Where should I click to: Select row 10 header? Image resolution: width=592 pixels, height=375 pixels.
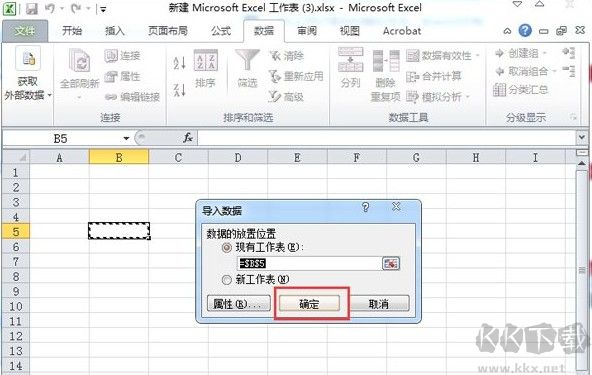[15, 306]
